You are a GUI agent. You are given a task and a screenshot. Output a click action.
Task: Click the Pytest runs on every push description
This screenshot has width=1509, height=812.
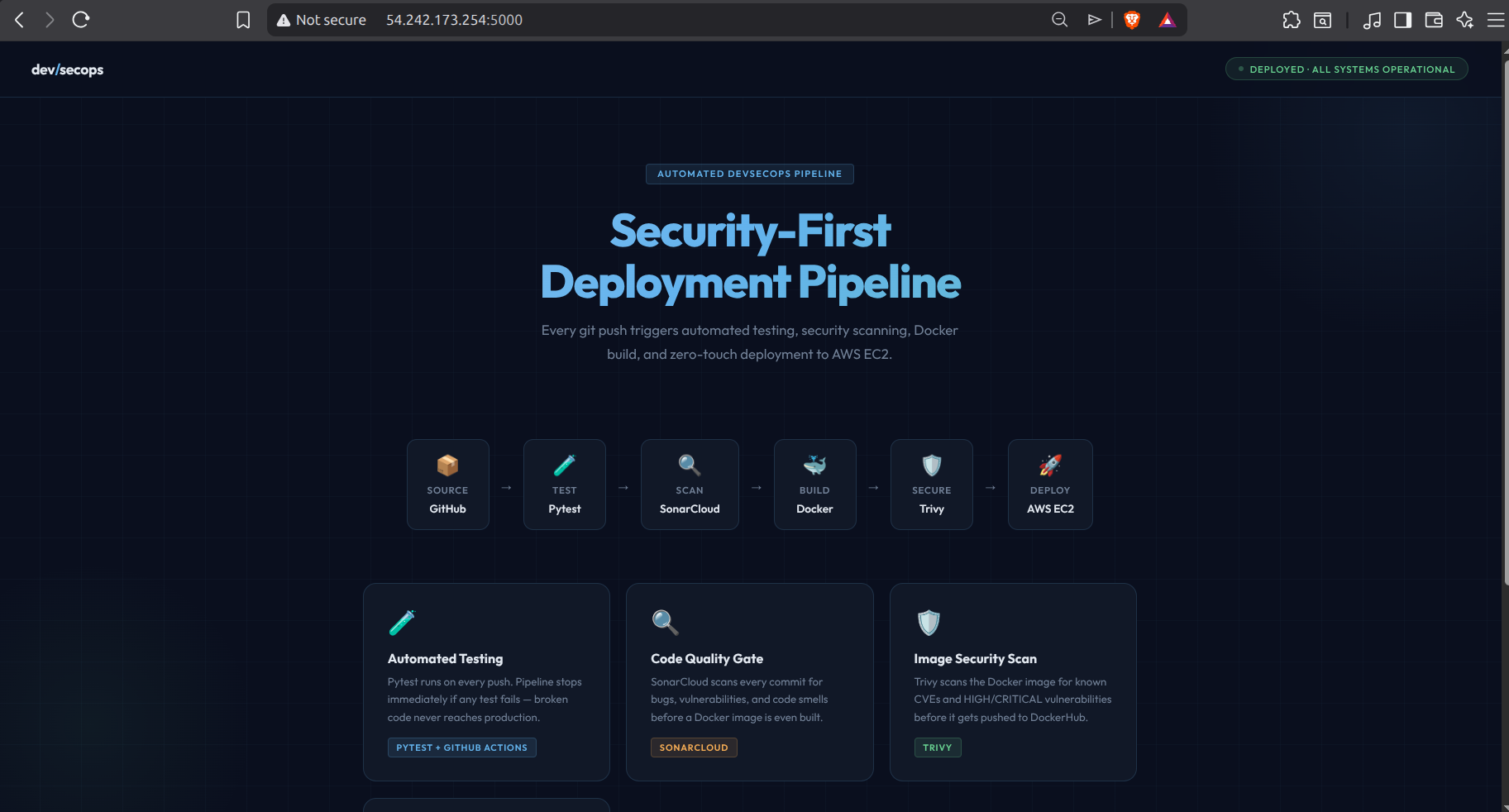click(x=485, y=700)
